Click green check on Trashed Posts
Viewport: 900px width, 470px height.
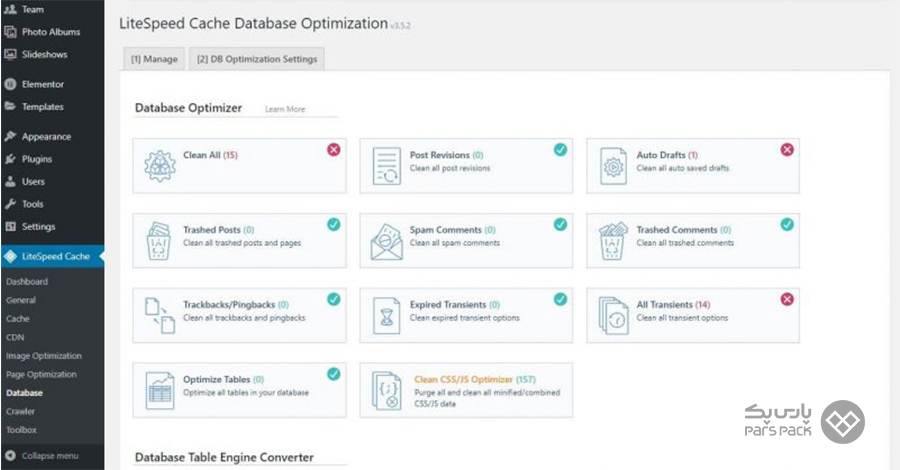(x=333, y=224)
